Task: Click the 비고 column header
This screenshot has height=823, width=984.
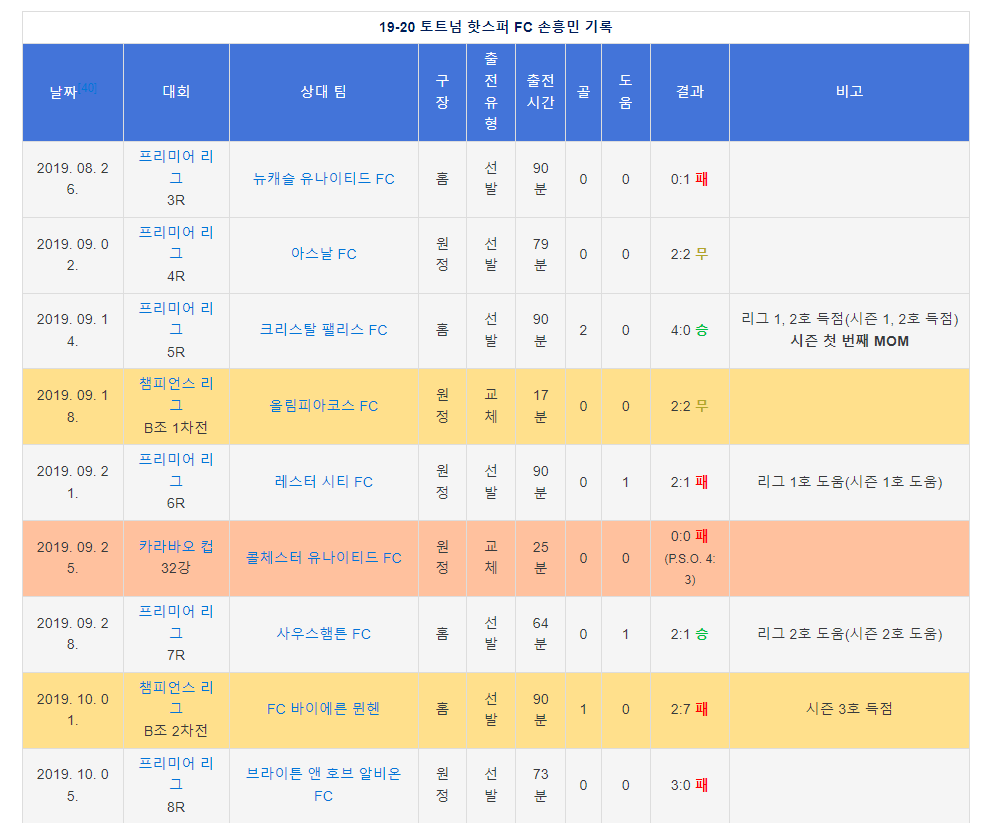Action: (849, 92)
